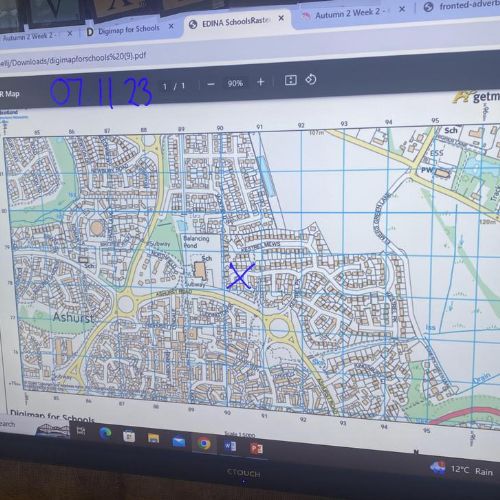Launch Word from the taskbar
This screenshot has width=500, height=500.
point(230,446)
